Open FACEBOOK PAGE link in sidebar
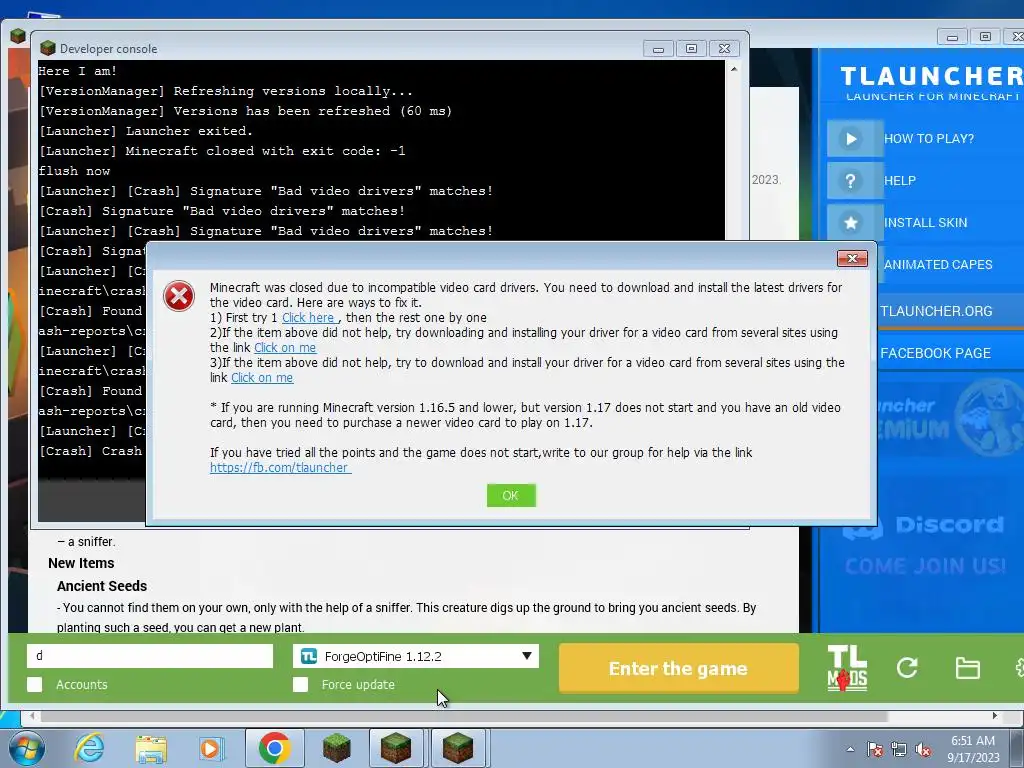This screenshot has height=768, width=1024. 935,353
